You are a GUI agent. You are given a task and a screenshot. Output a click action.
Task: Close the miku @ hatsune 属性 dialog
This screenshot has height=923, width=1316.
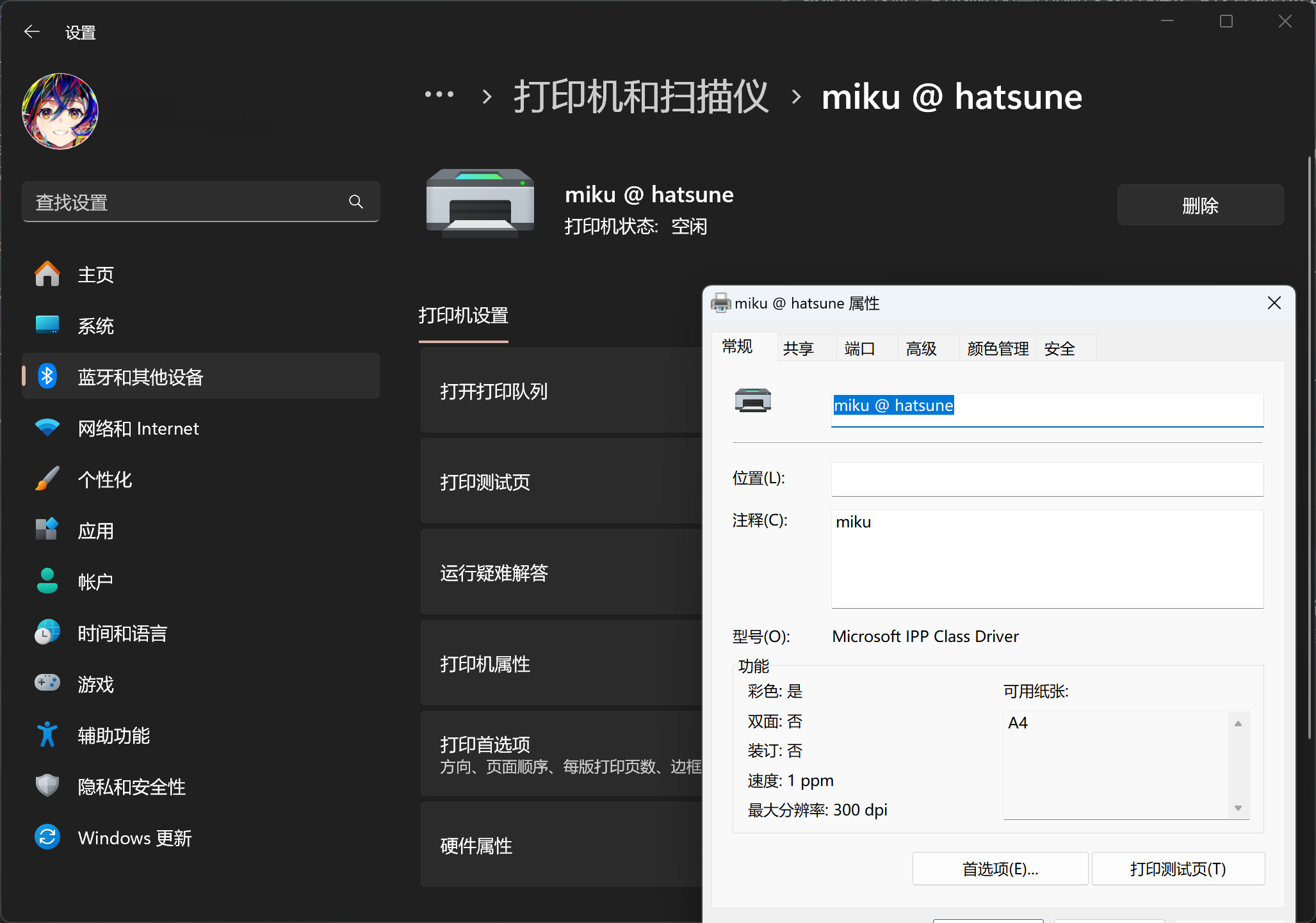click(x=1274, y=303)
